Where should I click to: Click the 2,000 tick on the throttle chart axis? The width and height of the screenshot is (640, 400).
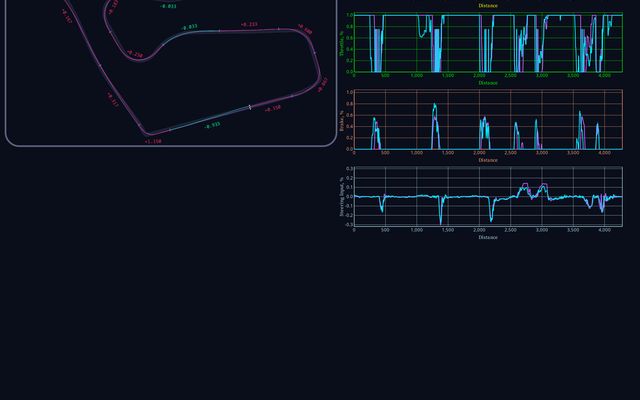point(479,76)
